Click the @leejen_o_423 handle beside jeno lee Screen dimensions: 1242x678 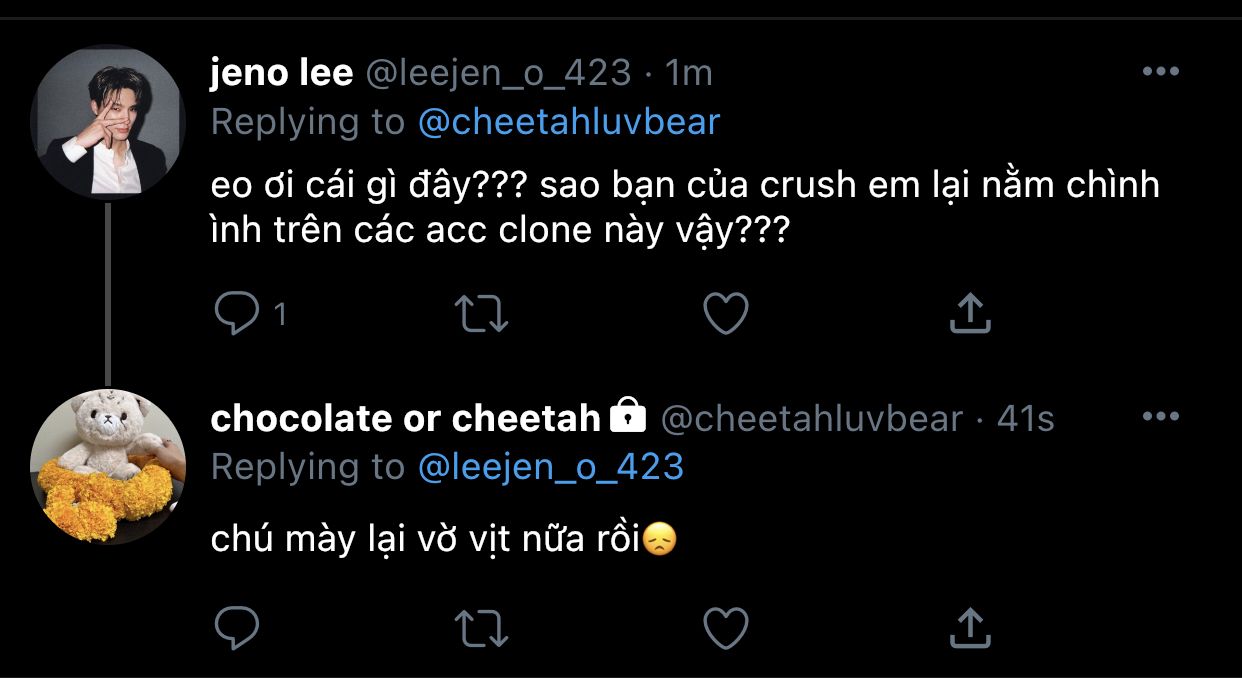496,72
